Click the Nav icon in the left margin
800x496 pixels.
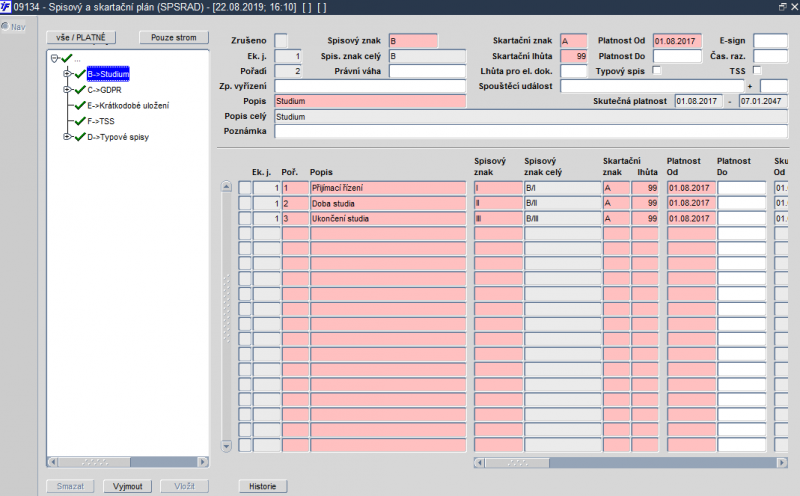click(x=5, y=26)
